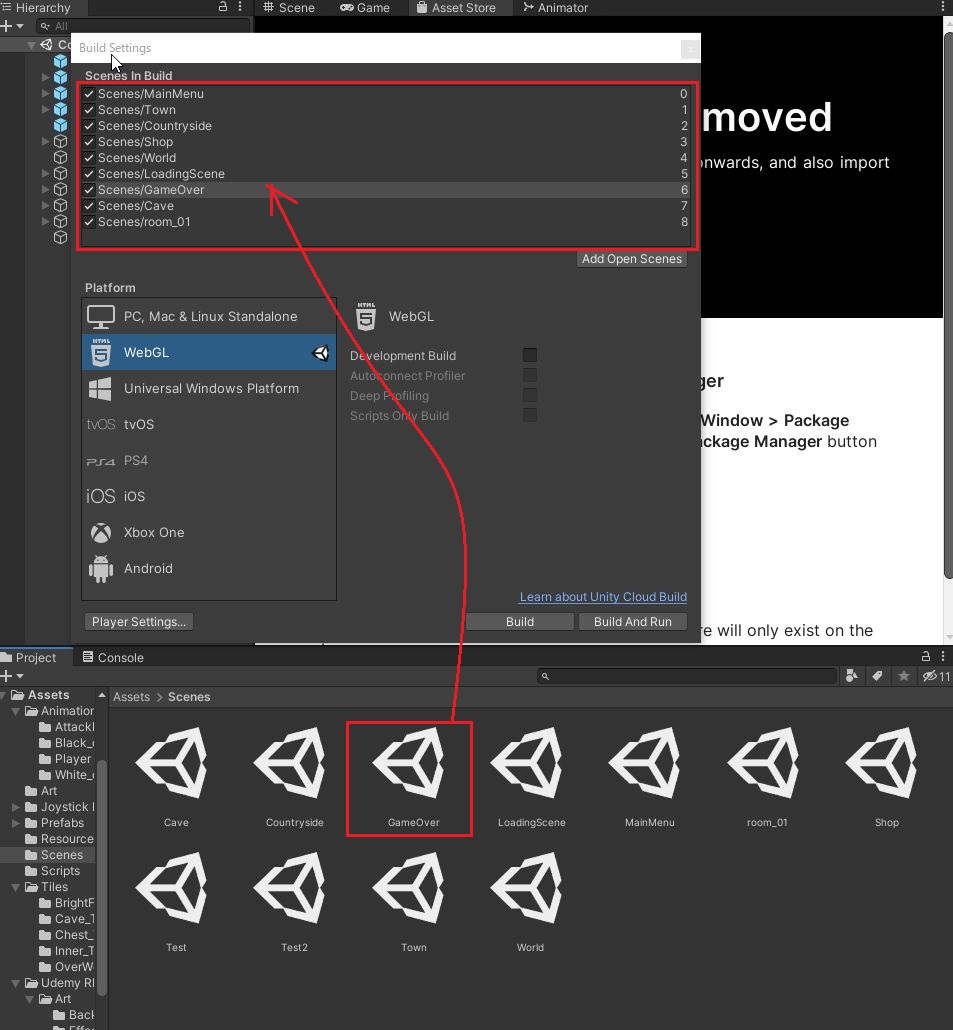Open the Project panel create plus dropdown
953x1030 pixels.
coord(12,676)
